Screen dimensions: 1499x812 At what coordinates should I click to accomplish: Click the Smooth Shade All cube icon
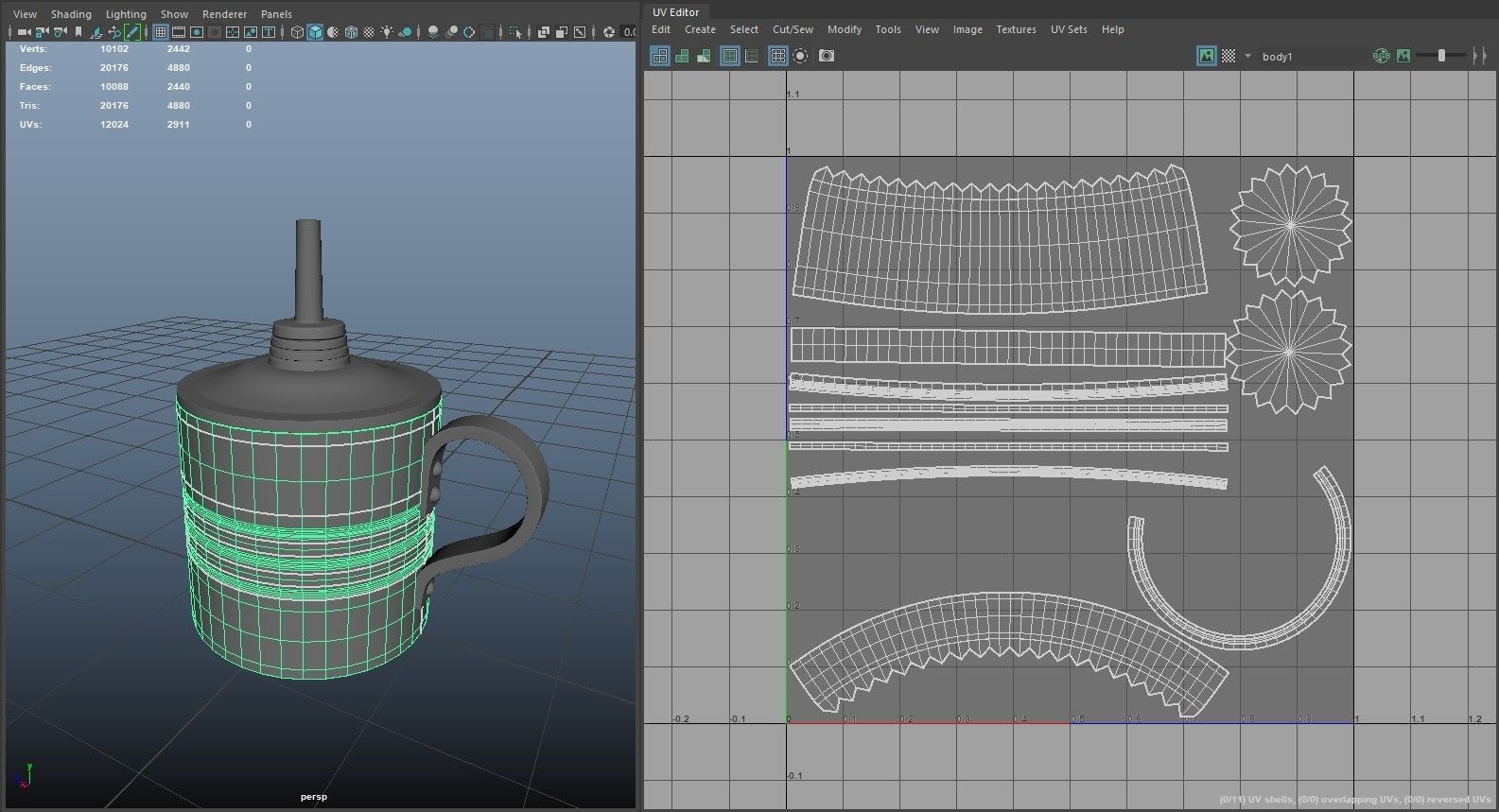315,32
